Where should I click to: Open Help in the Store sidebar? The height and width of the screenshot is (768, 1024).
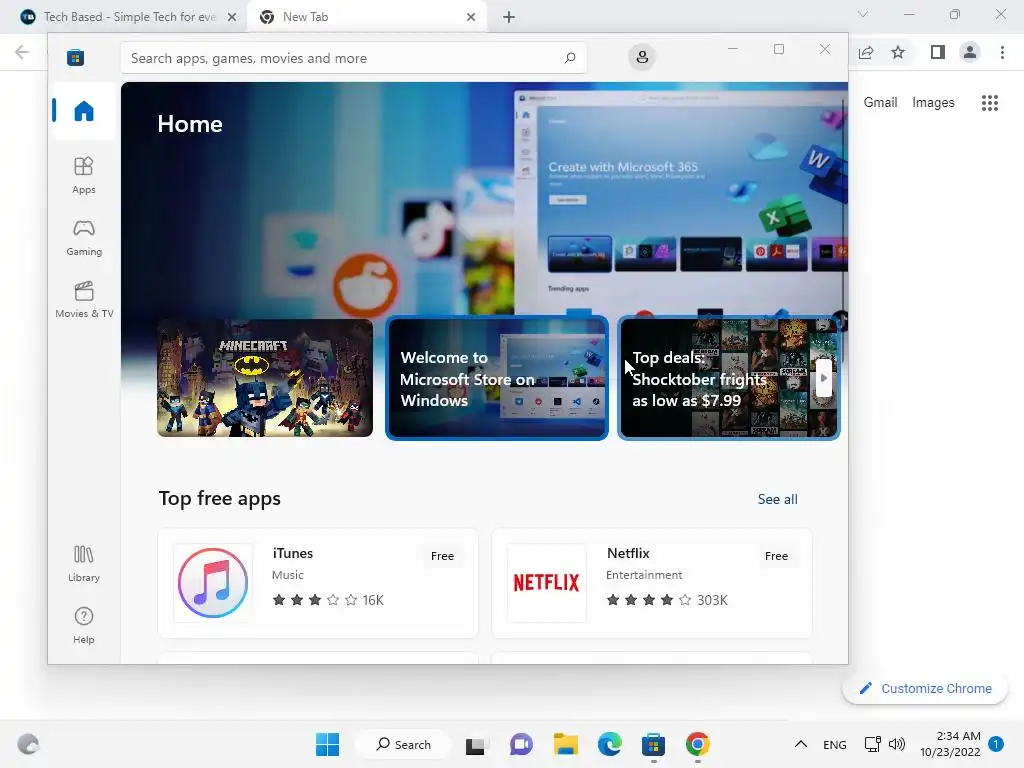point(84,626)
